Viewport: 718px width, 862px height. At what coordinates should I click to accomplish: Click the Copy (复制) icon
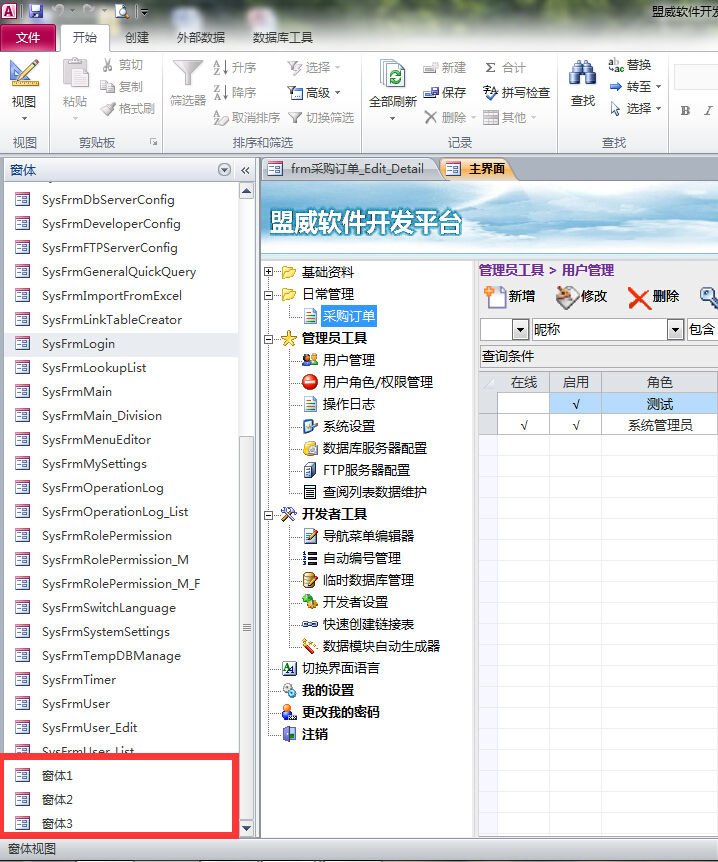click(x=107, y=86)
